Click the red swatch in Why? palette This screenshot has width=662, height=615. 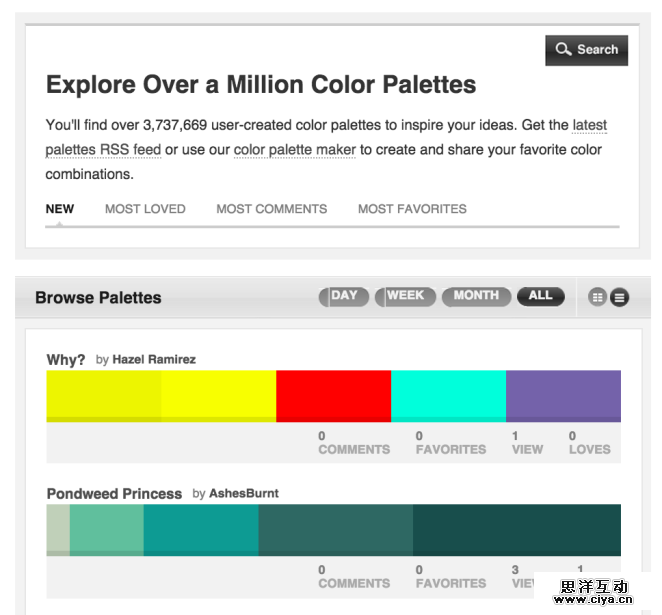[x=333, y=396]
